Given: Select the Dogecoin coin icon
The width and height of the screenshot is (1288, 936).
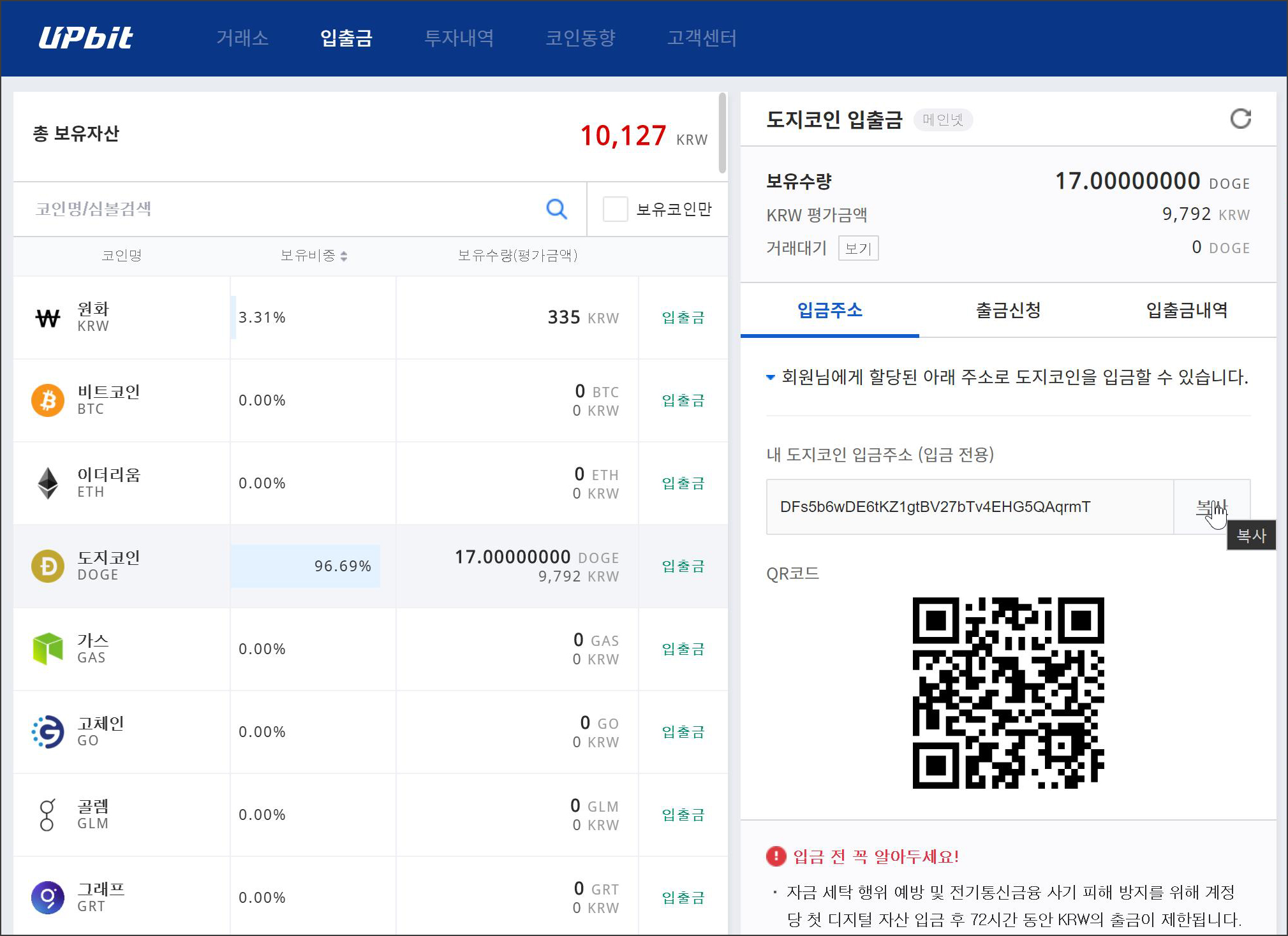Looking at the screenshot, I should pyautogui.click(x=48, y=566).
